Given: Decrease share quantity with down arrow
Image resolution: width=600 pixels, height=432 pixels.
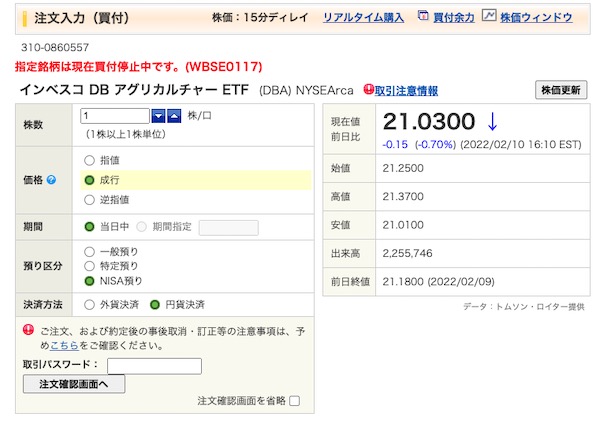Looking at the screenshot, I should 158,116.
